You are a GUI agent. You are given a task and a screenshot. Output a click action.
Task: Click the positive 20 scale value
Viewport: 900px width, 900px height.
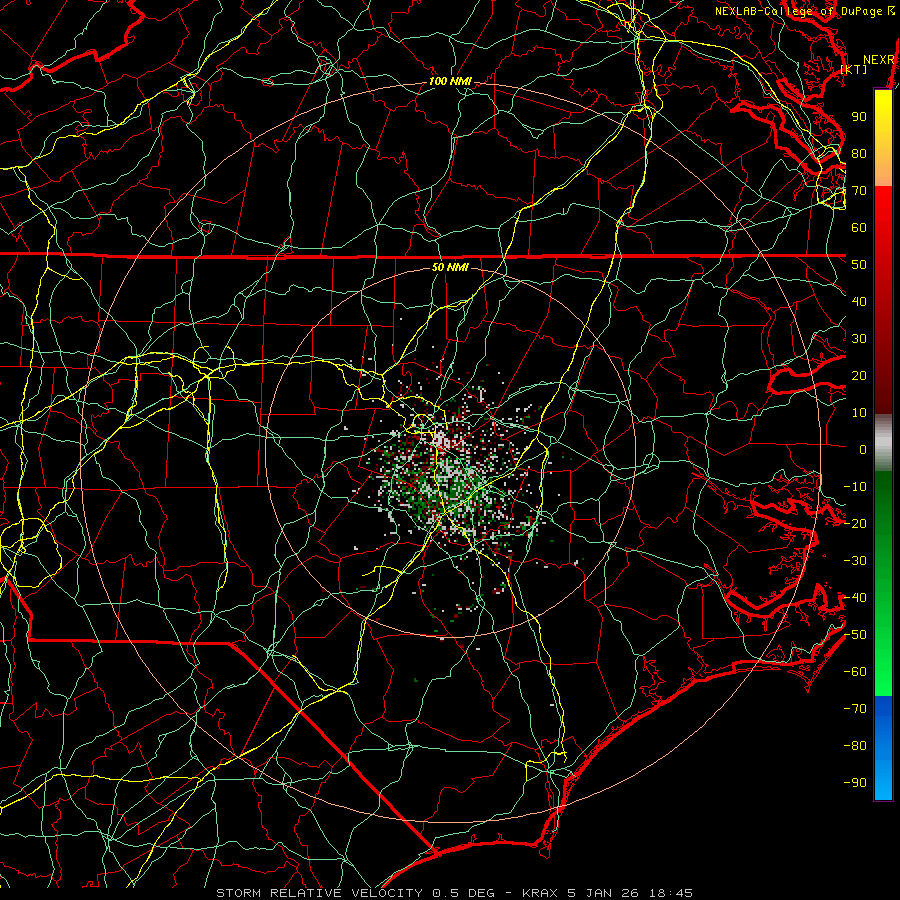[x=859, y=376]
